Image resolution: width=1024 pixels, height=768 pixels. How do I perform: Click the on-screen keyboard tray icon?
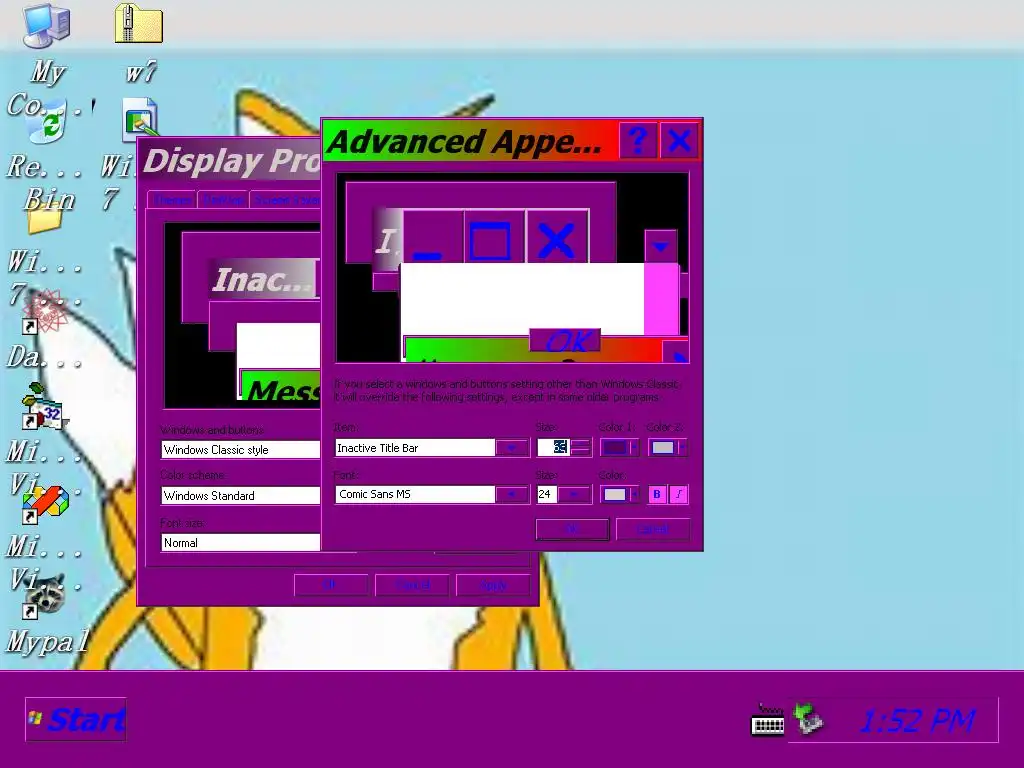click(768, 720)
